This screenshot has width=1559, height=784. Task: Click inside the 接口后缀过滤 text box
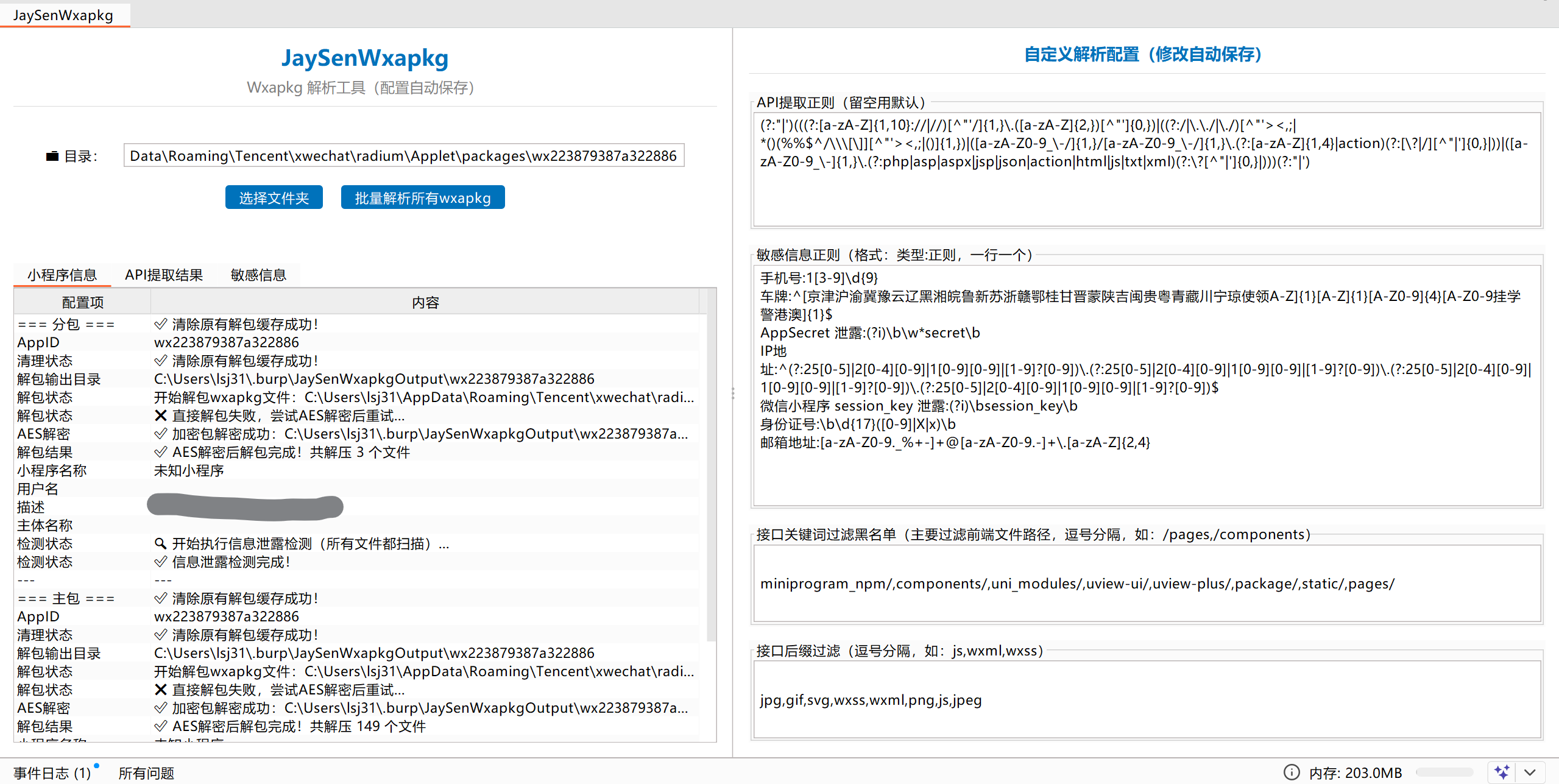tap(1147, 700)
